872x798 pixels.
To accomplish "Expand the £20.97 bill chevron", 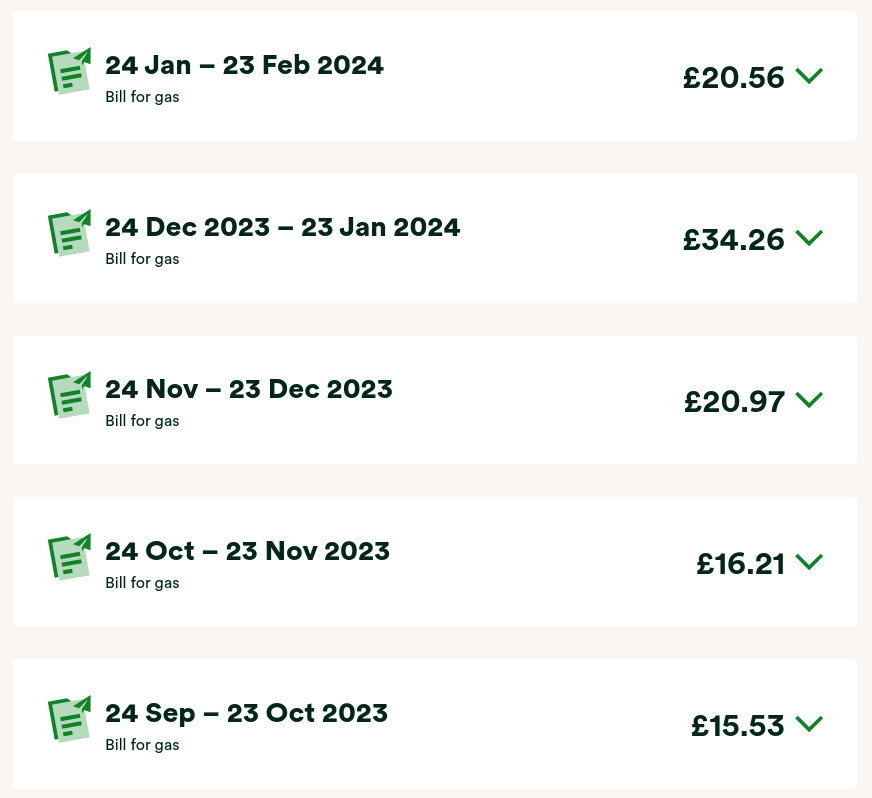I will (x=809, y=400).
